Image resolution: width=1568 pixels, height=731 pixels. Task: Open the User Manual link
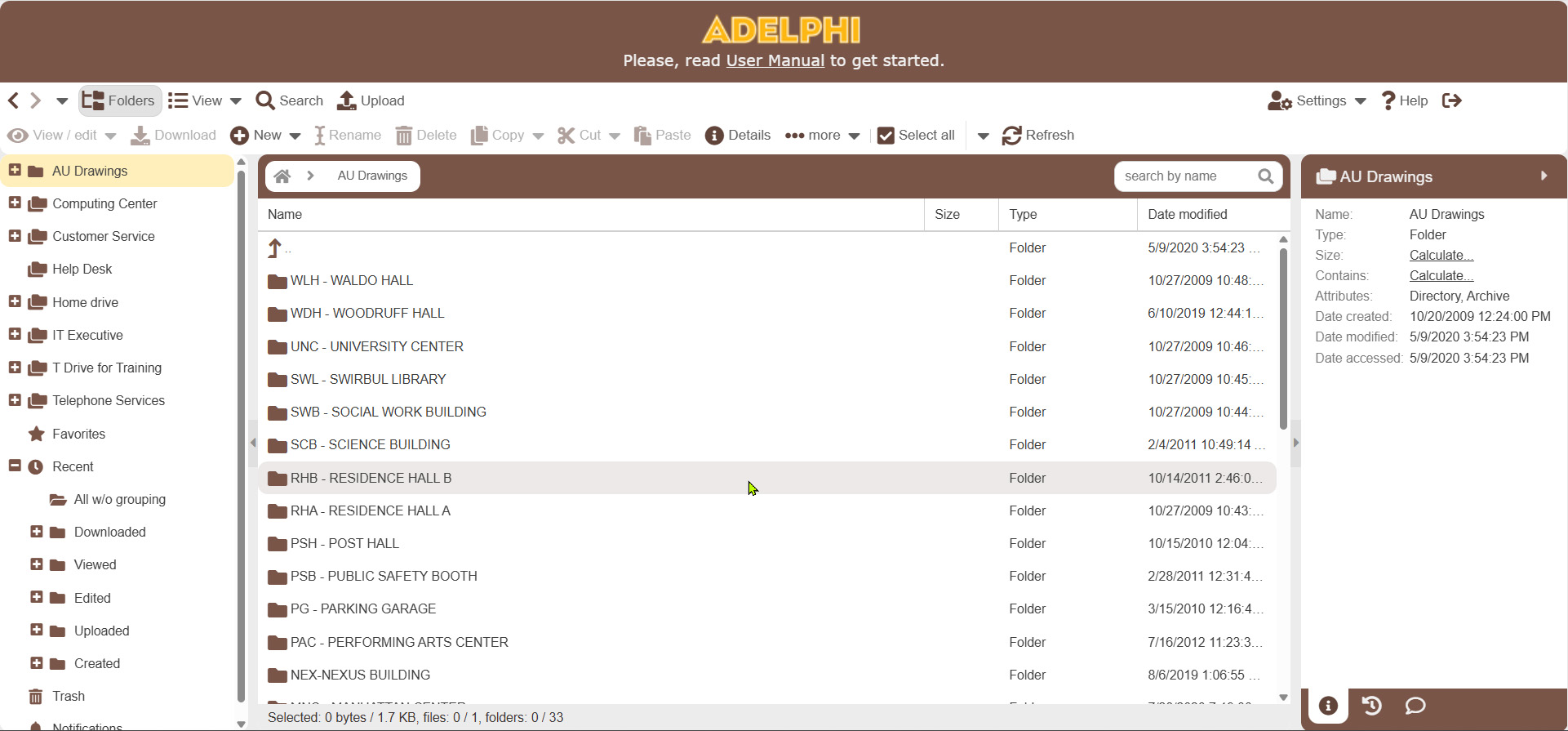click(775, 60)
